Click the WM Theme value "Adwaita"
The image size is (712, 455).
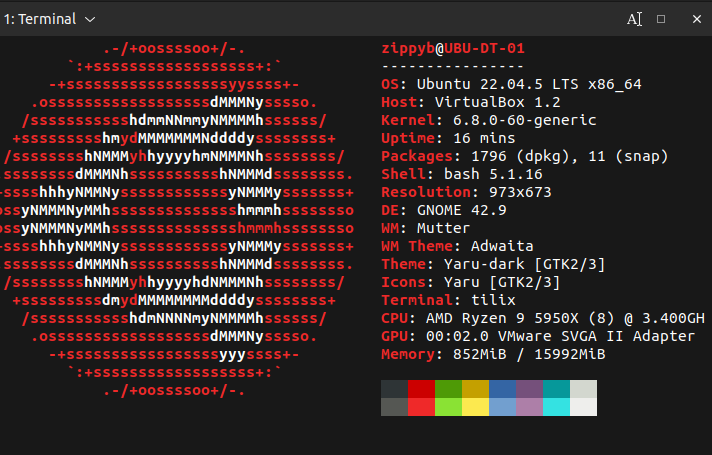502,246
